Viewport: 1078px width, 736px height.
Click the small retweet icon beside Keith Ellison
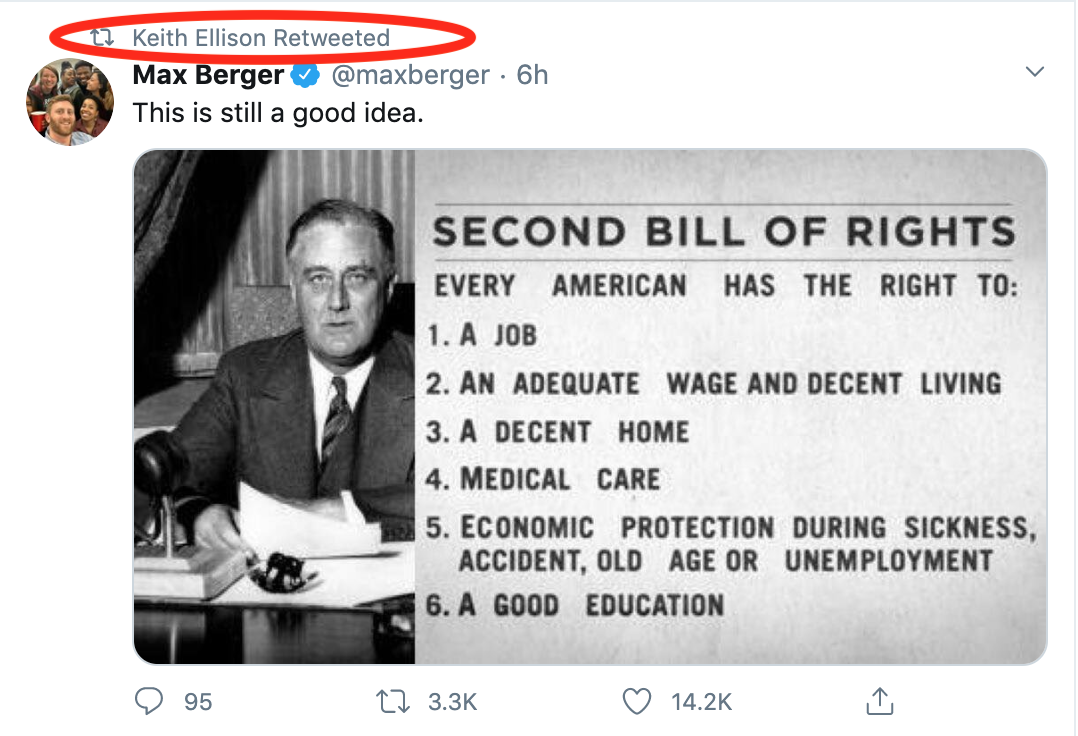(103, 38)
